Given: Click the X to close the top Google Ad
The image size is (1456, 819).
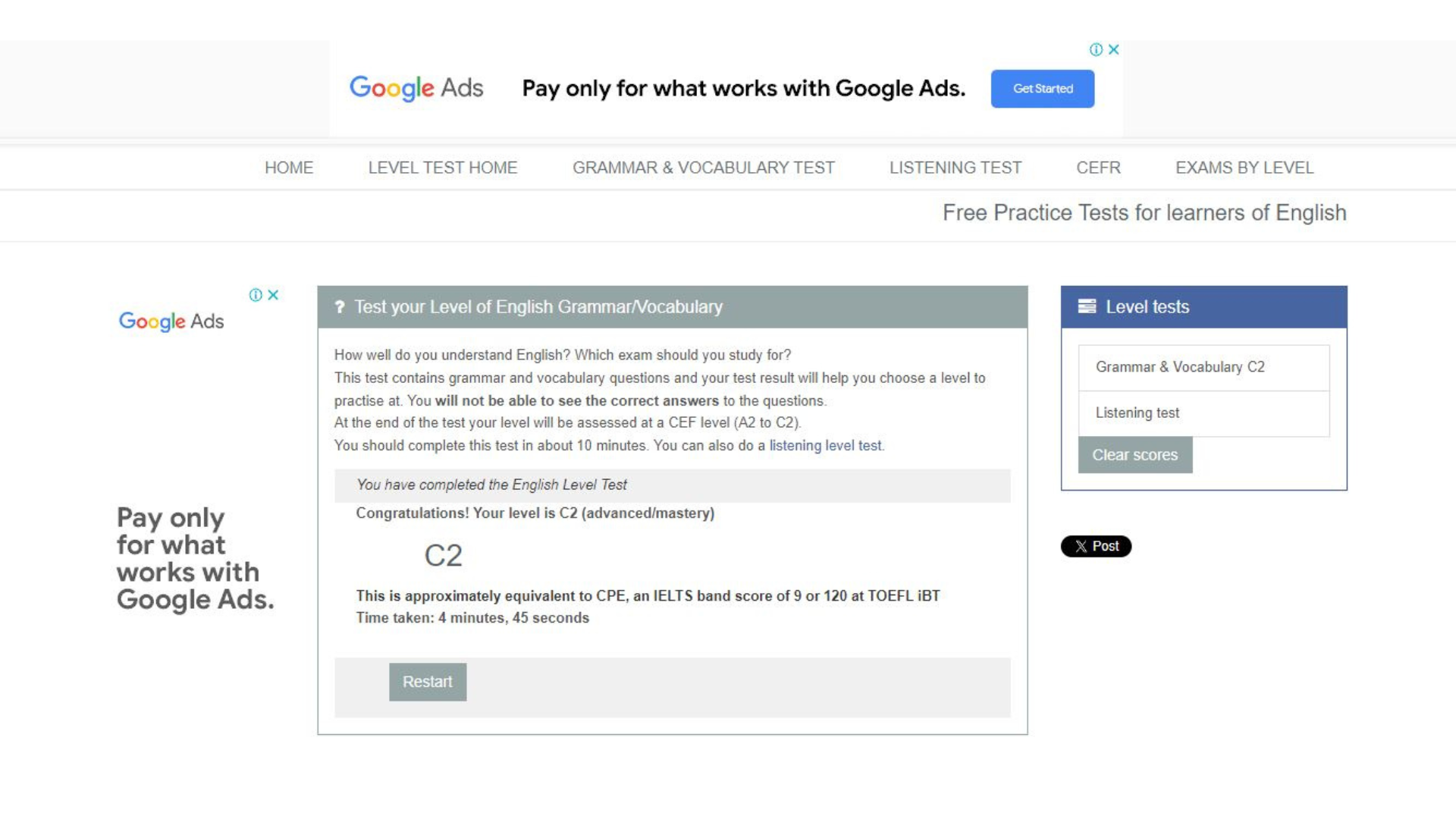Looking at the screenshot, I should tap(1114, 49).
